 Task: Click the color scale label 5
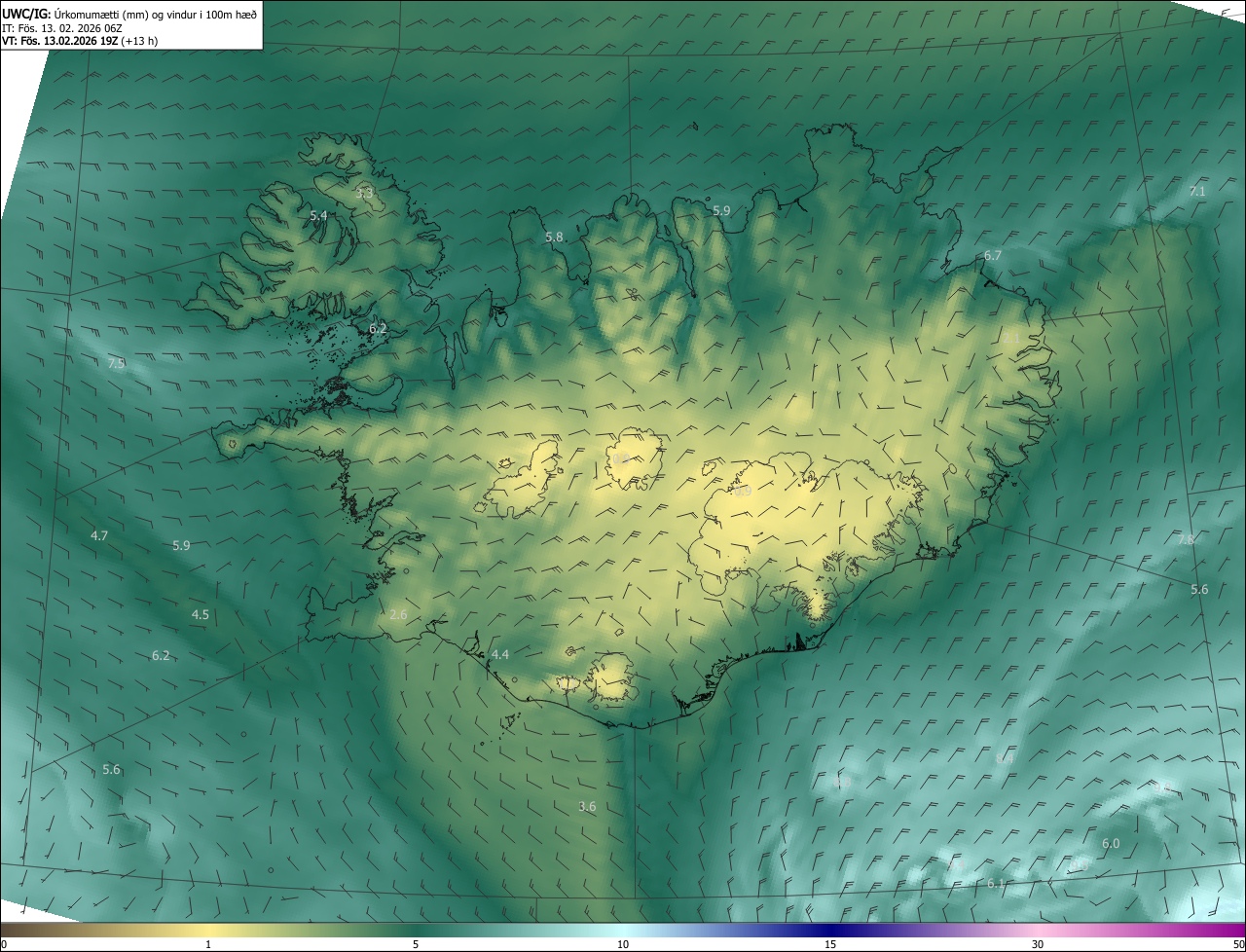[x=416, y=944]
